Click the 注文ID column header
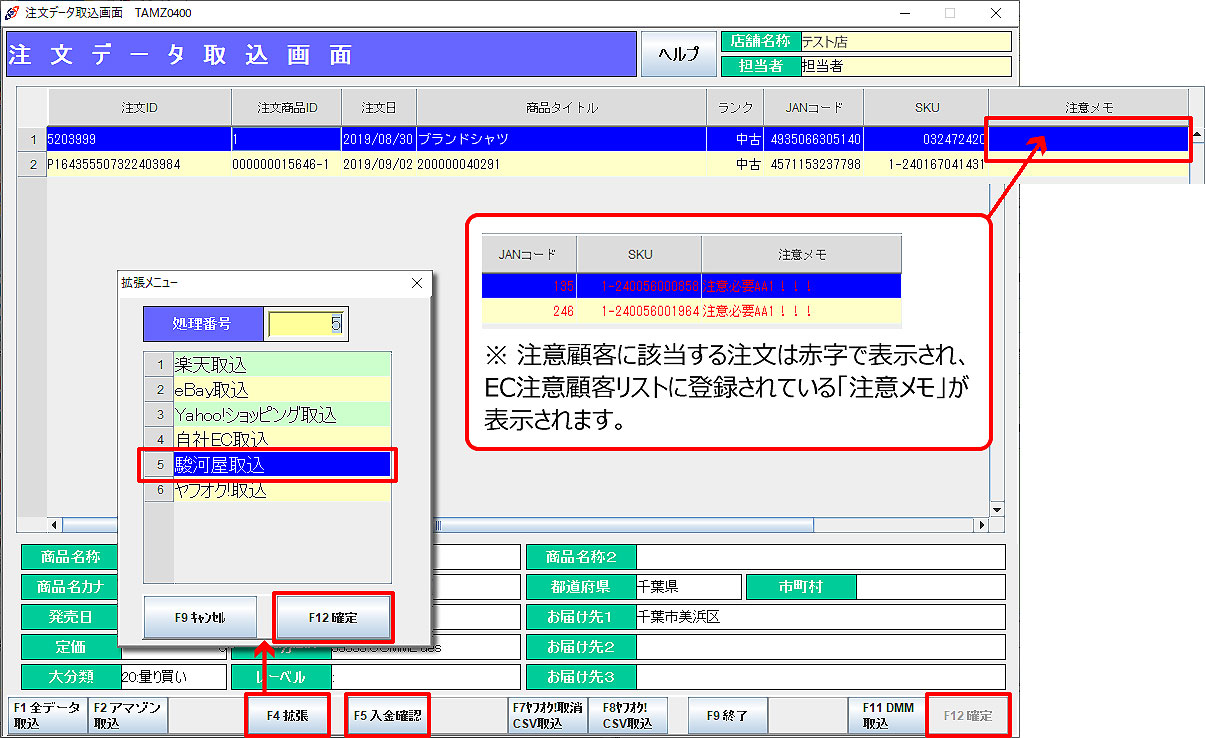 pyautogui.click(x=139, y=108)
